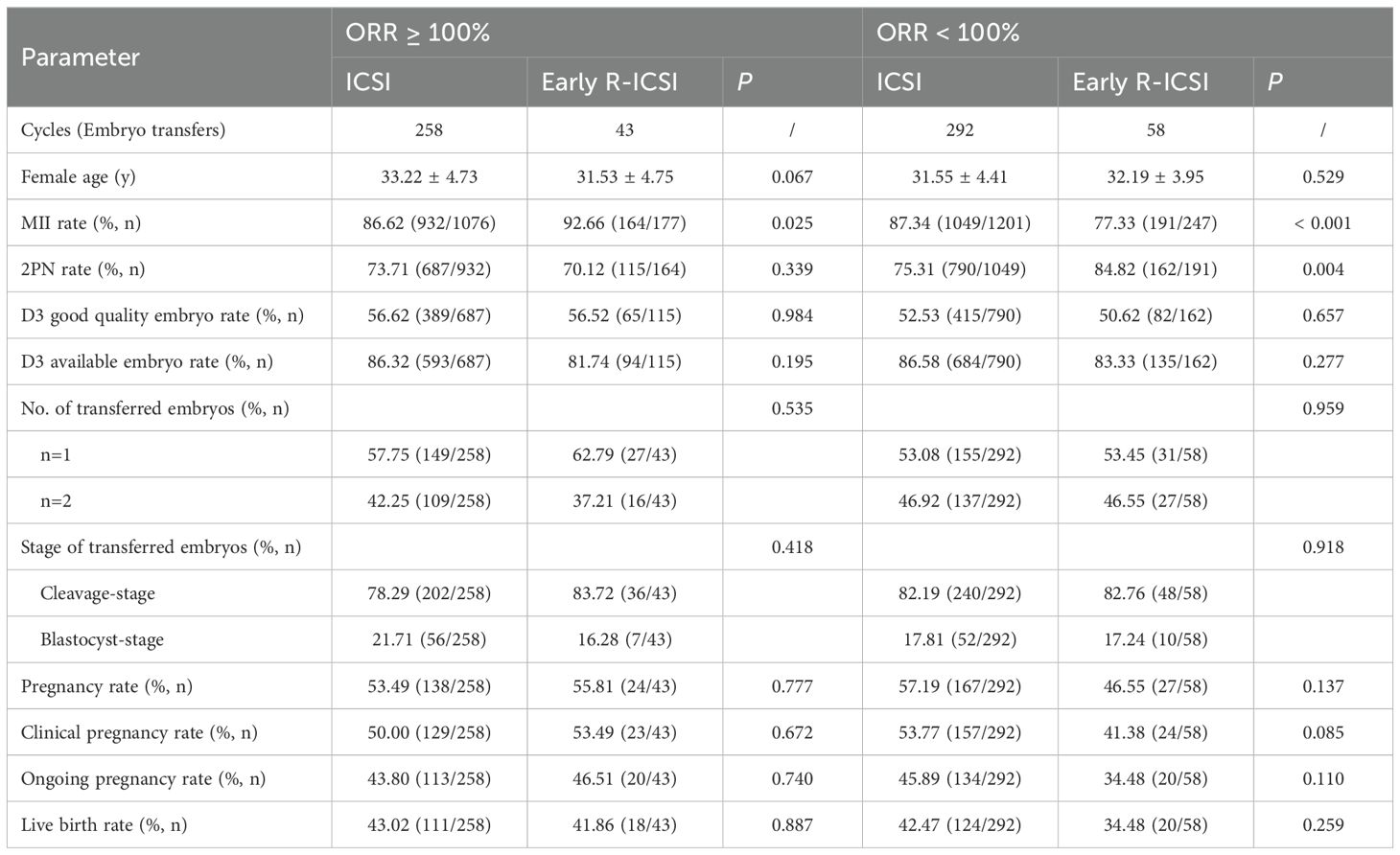Click Early R-ICSI header under ORR ≥ 100%
Screen dimensions: 1400x855
coord(610,82)
